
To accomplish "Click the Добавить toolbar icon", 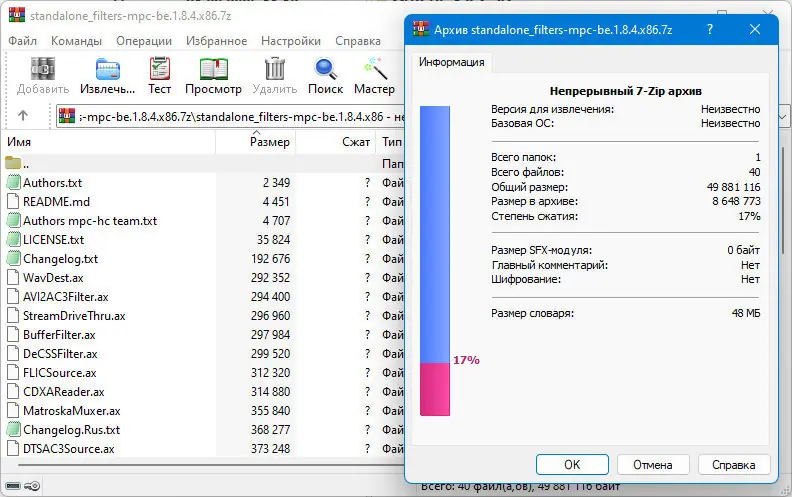I will [x=43, y=69].
